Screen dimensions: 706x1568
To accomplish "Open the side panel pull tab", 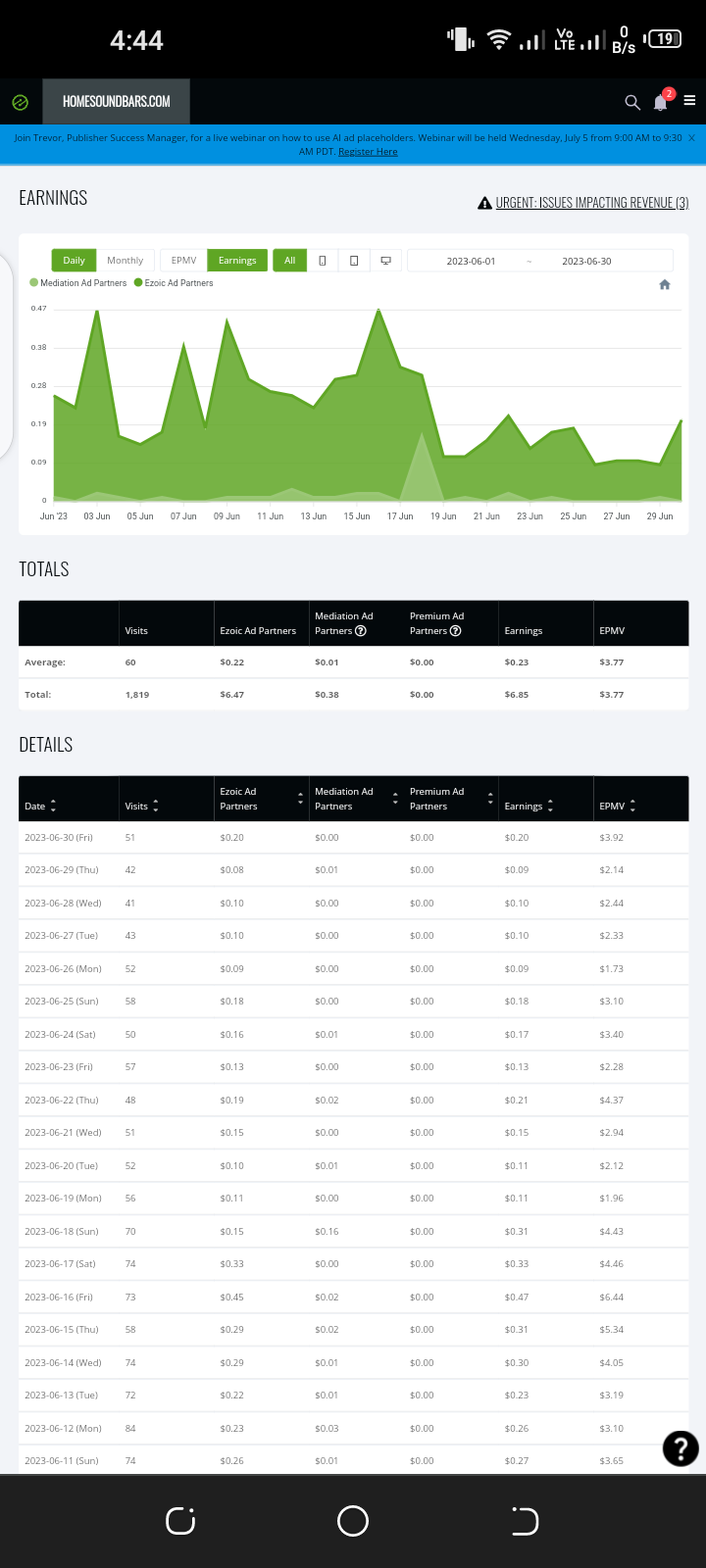I will pyautogui.click(x=5, y=358).
